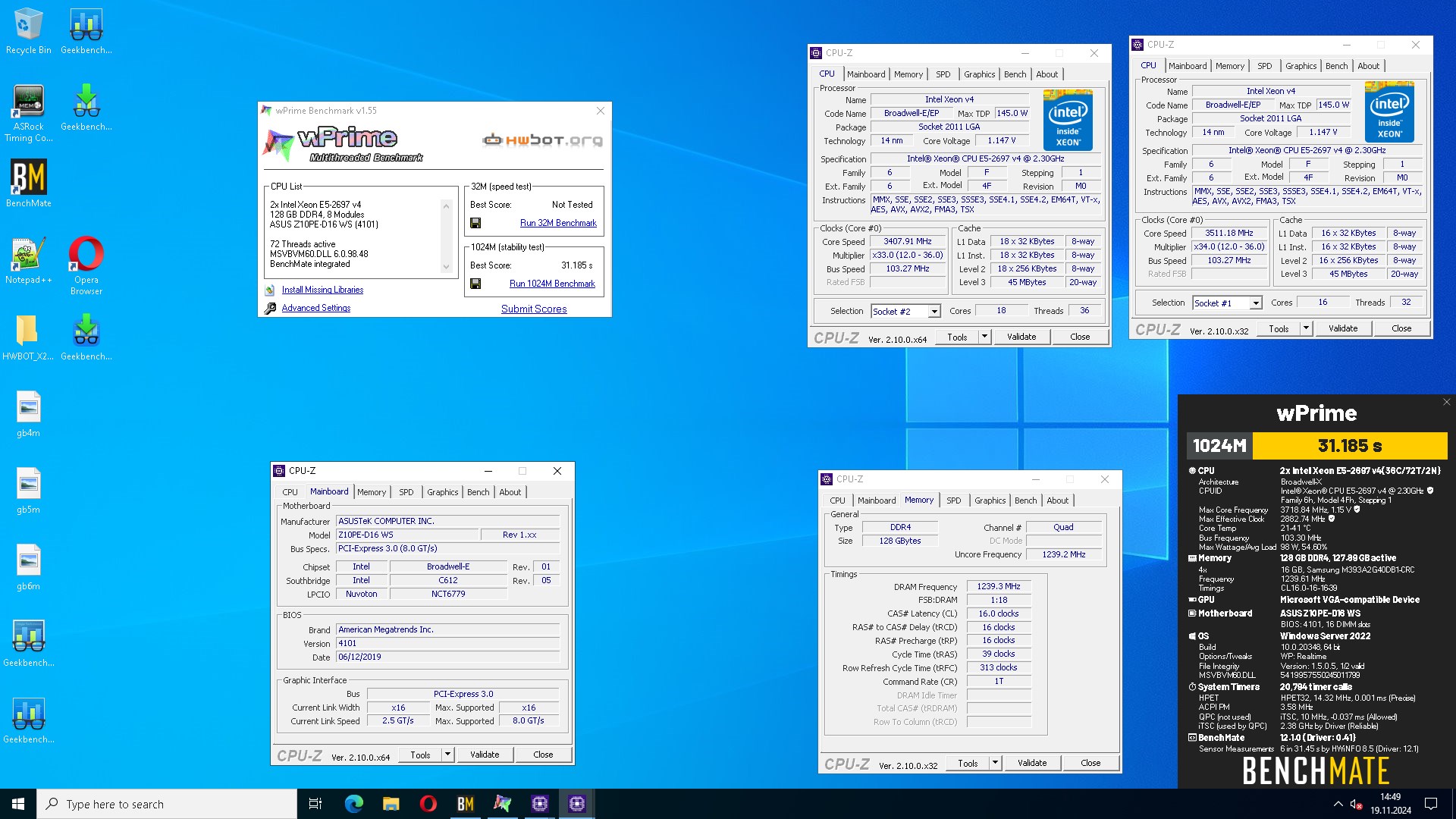Click the taskbar search box
The width and height of the screenshot is (1456, 819).
point(167,804)
